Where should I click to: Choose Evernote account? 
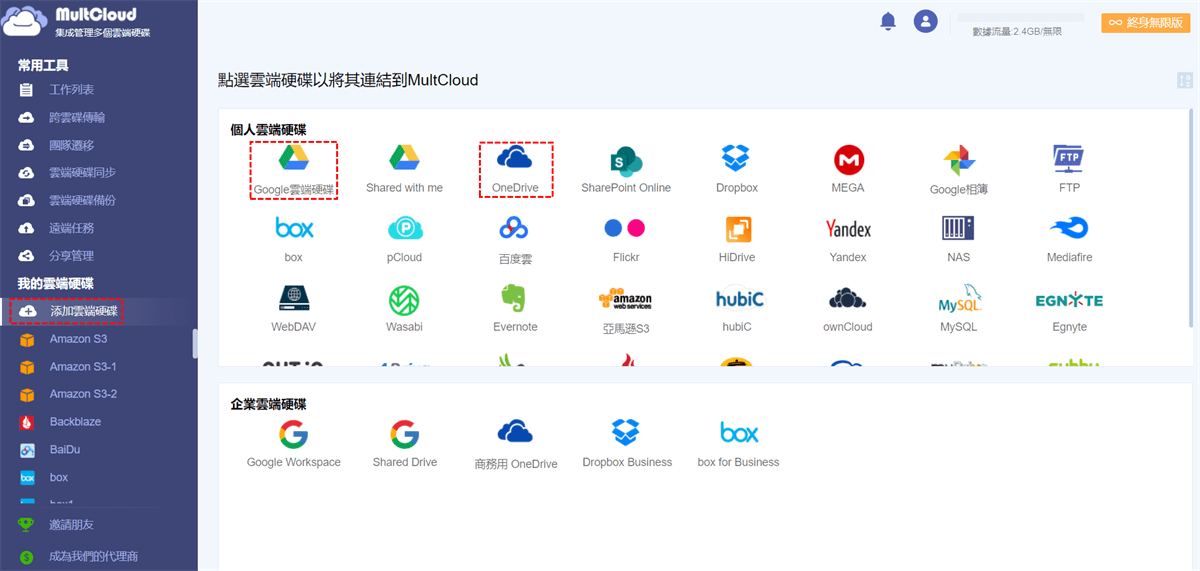tap(515, 309)
